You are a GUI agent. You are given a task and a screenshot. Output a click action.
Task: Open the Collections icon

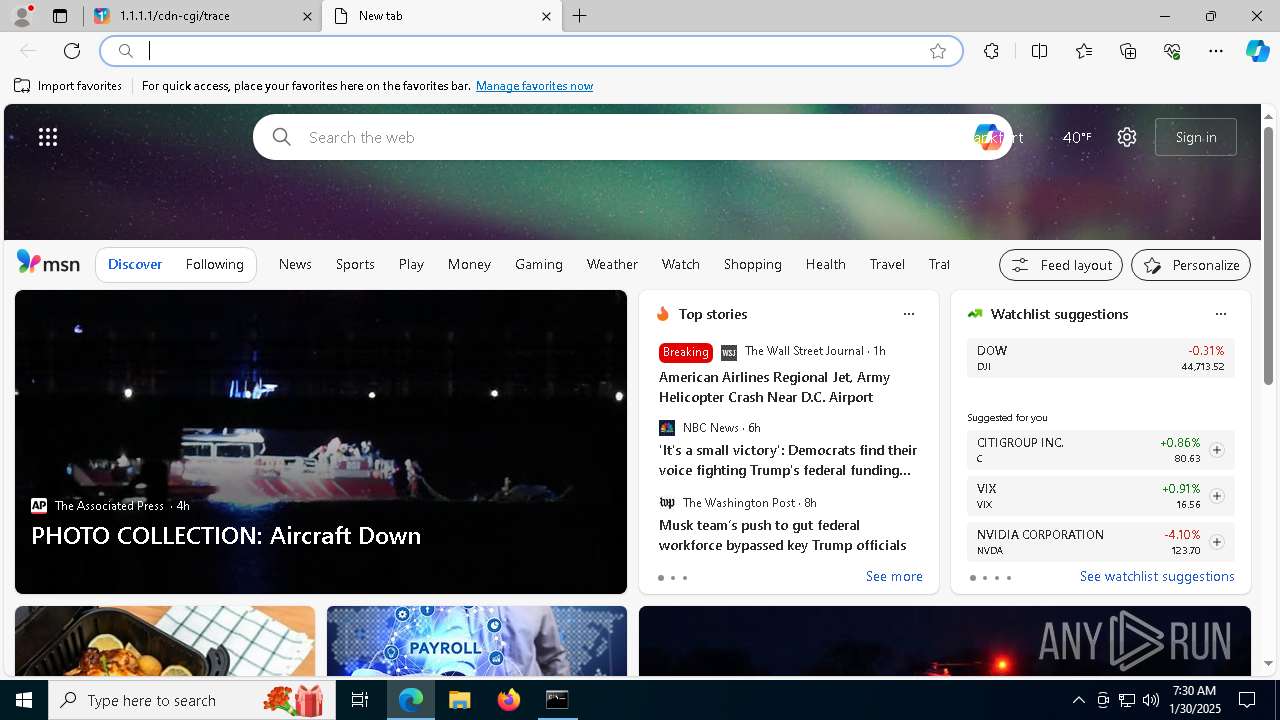1128,51
